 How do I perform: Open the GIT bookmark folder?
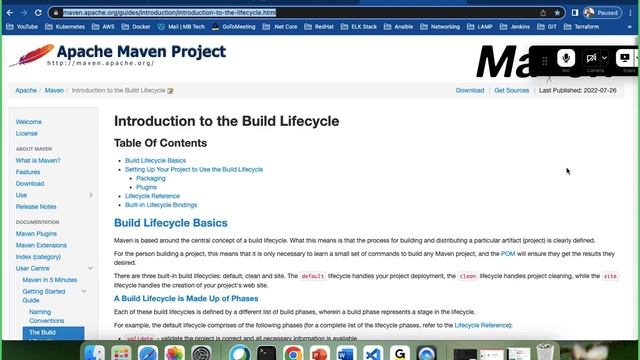[x=547, y=27]
